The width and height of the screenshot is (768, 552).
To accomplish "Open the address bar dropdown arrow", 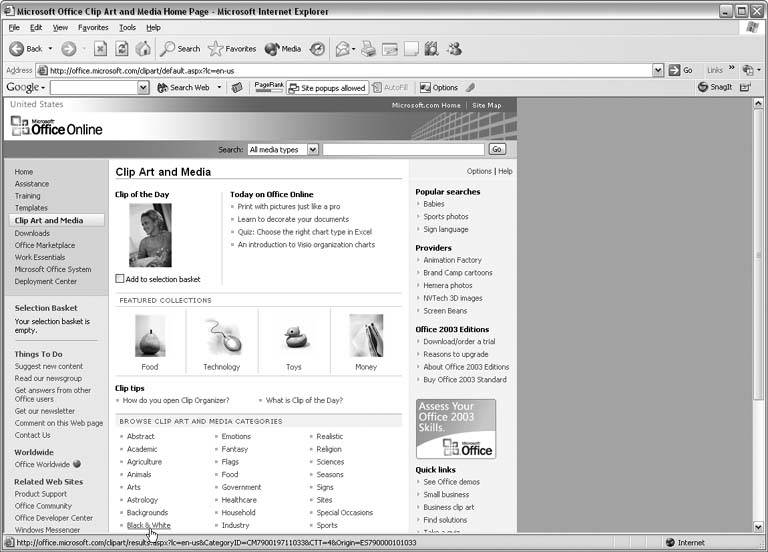I will pyautogui.click(x=658, y=70).
